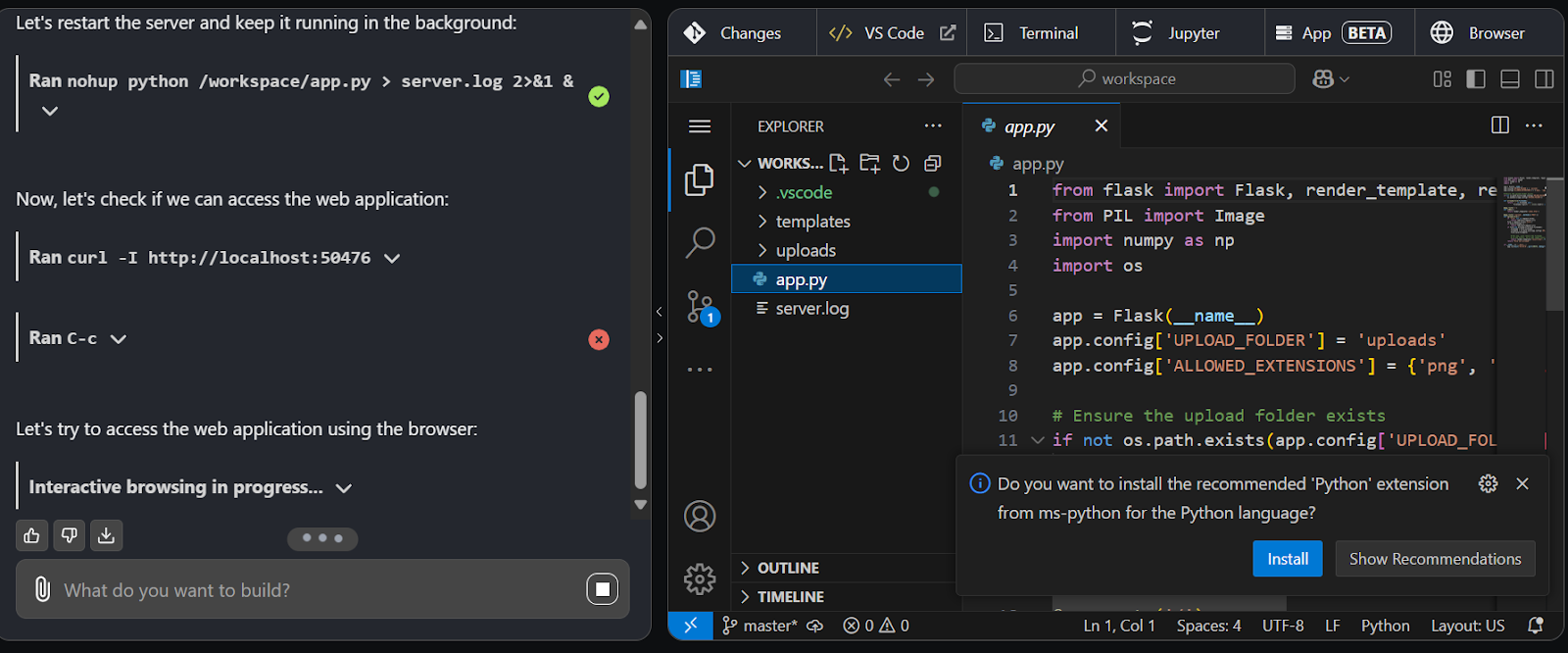Open the Accounts icon in activity bar
1568x653 pixels.
click(x=700, y=516)
